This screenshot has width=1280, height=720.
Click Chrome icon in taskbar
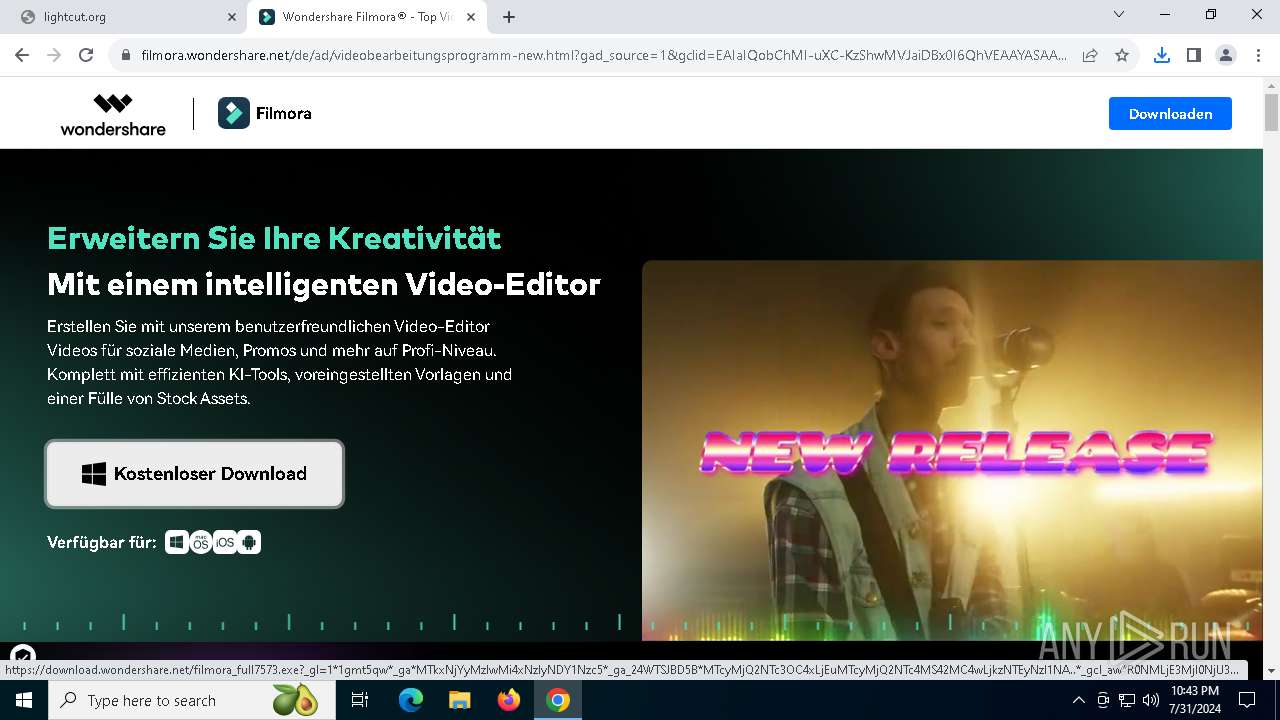click(x=558, y=700)
